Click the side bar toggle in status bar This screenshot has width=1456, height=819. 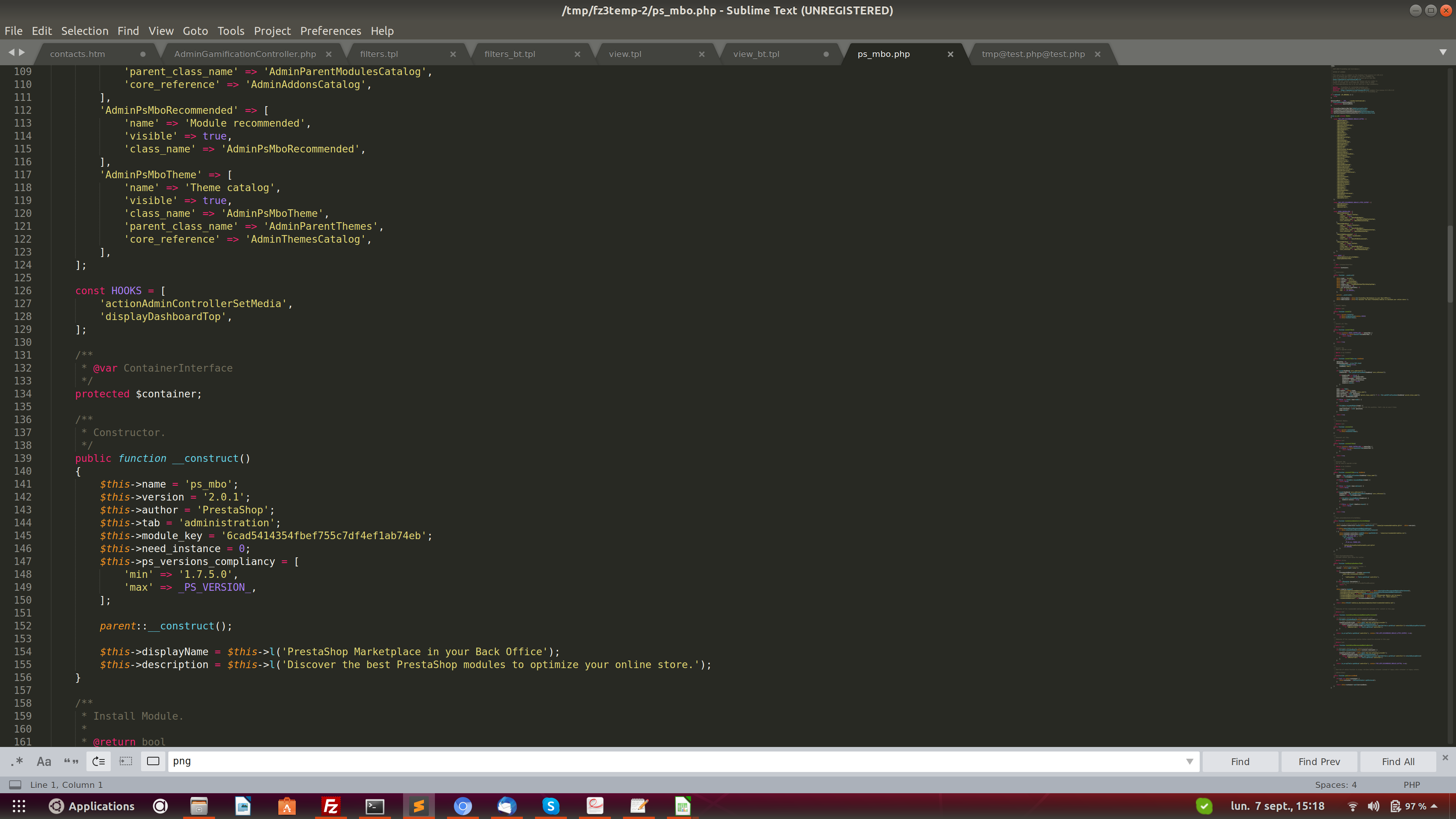point(15,784)
